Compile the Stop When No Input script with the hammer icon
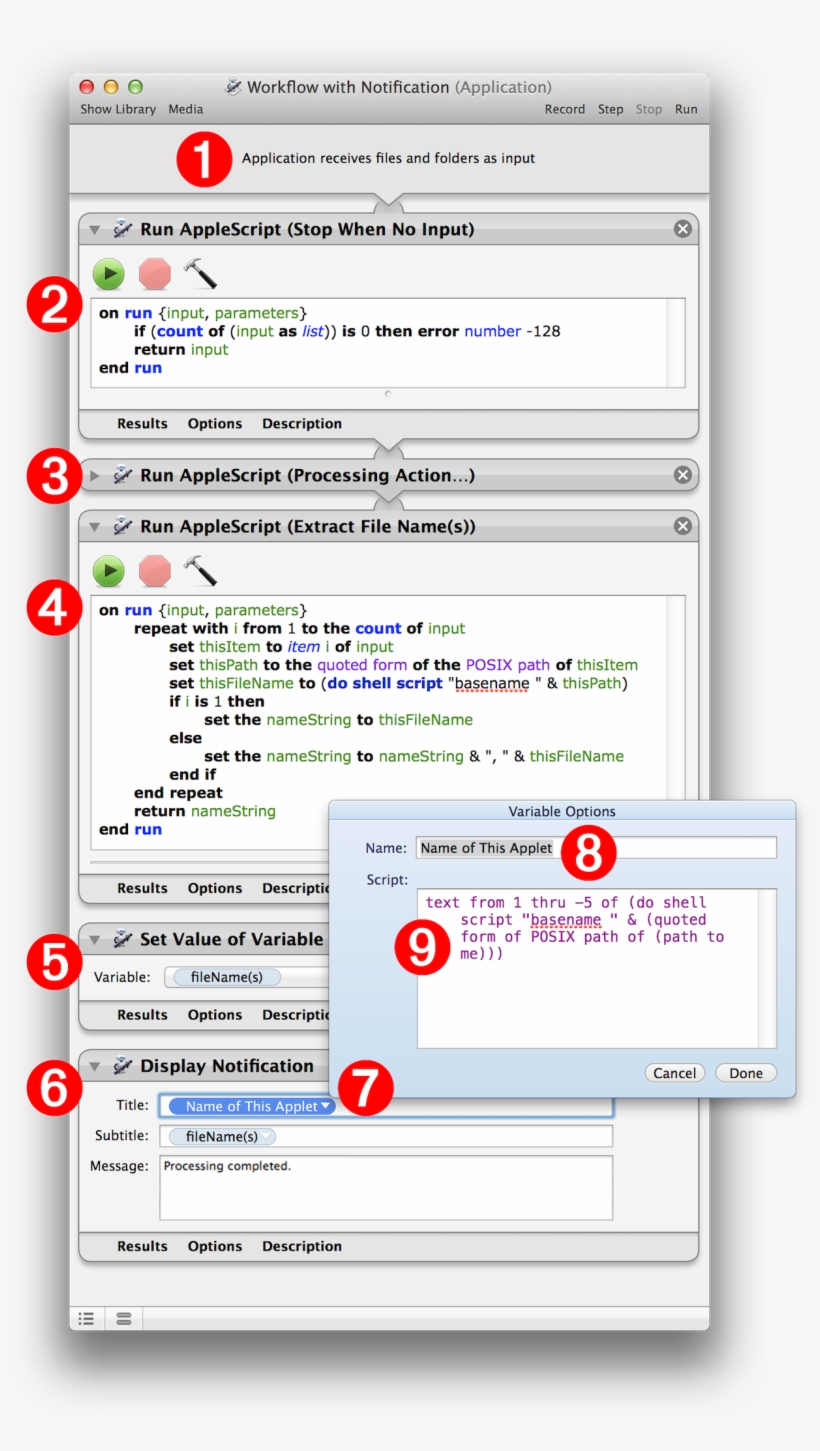Image resolution: width=820 pixels, height=1451 pixels. coord(200,273)
